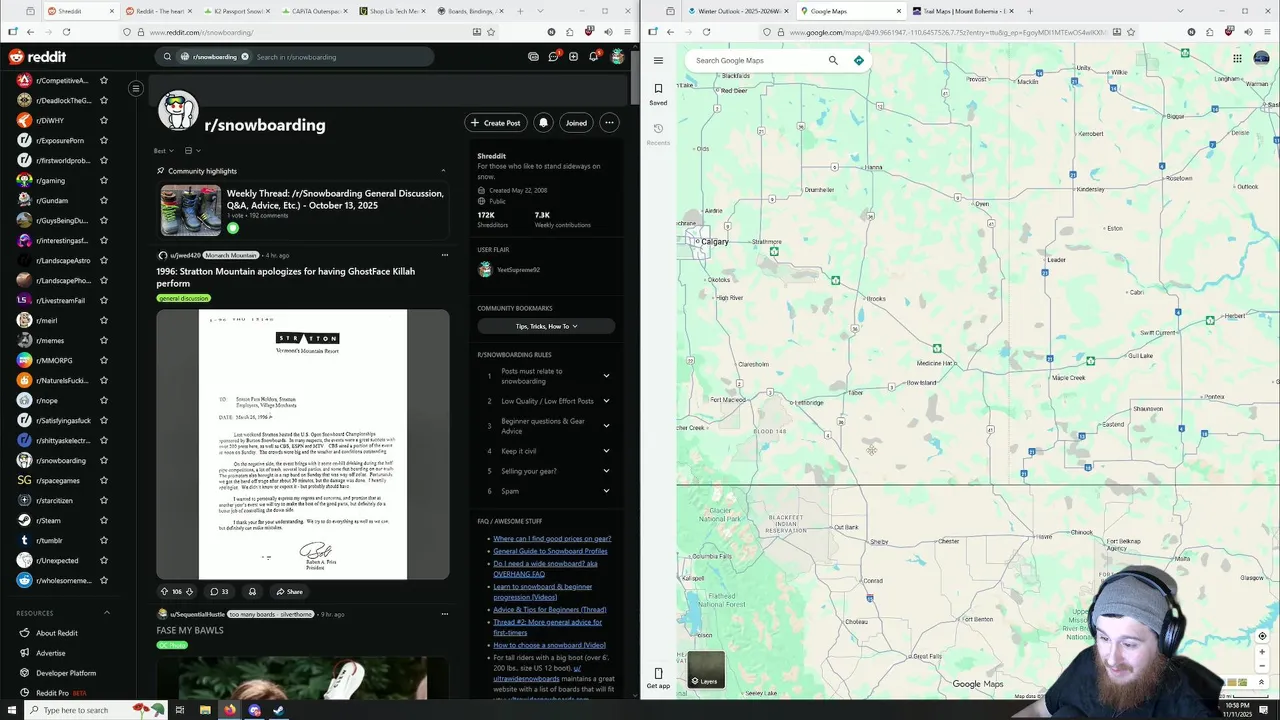The height and width of the screenshot is (720, 1280).
Task: Favorite r/Steam with star toggle
Action: [104, 520]
